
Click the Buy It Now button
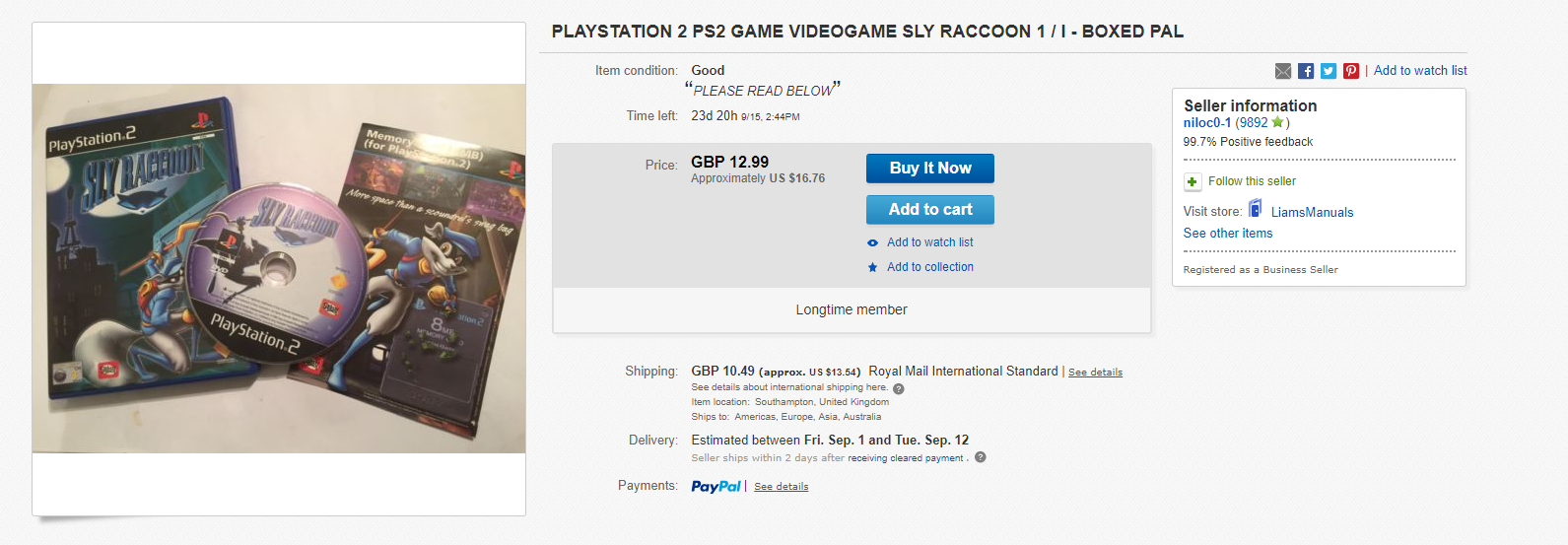click(930, 169)
